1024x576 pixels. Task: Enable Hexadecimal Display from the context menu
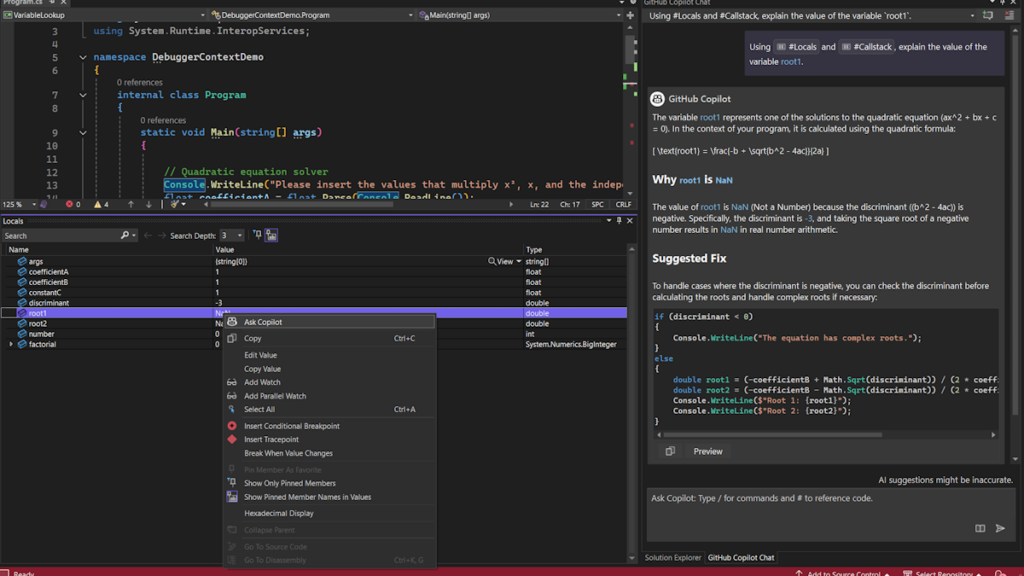[x=281, y=513]
